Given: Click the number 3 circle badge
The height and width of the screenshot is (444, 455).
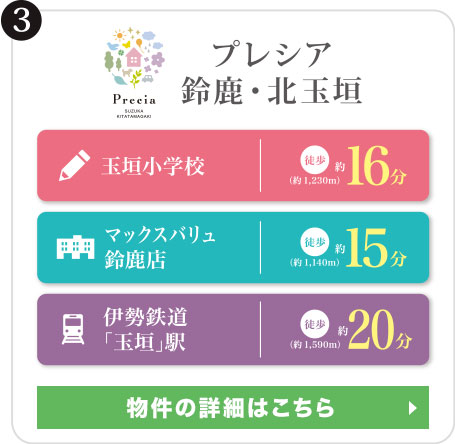Looking at the screenshot, I should (x=21, y=20).
